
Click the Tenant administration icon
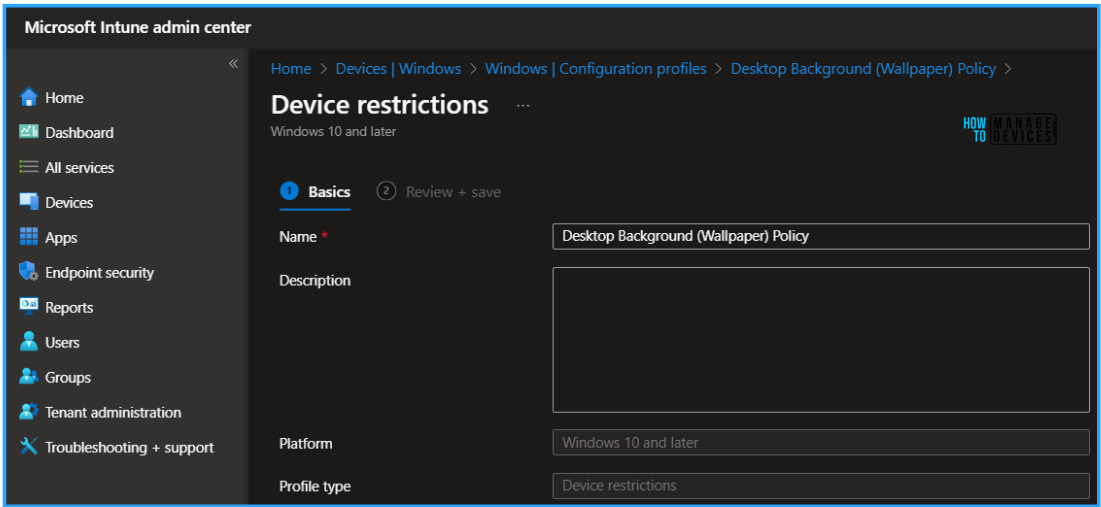[x=29, y=412]
